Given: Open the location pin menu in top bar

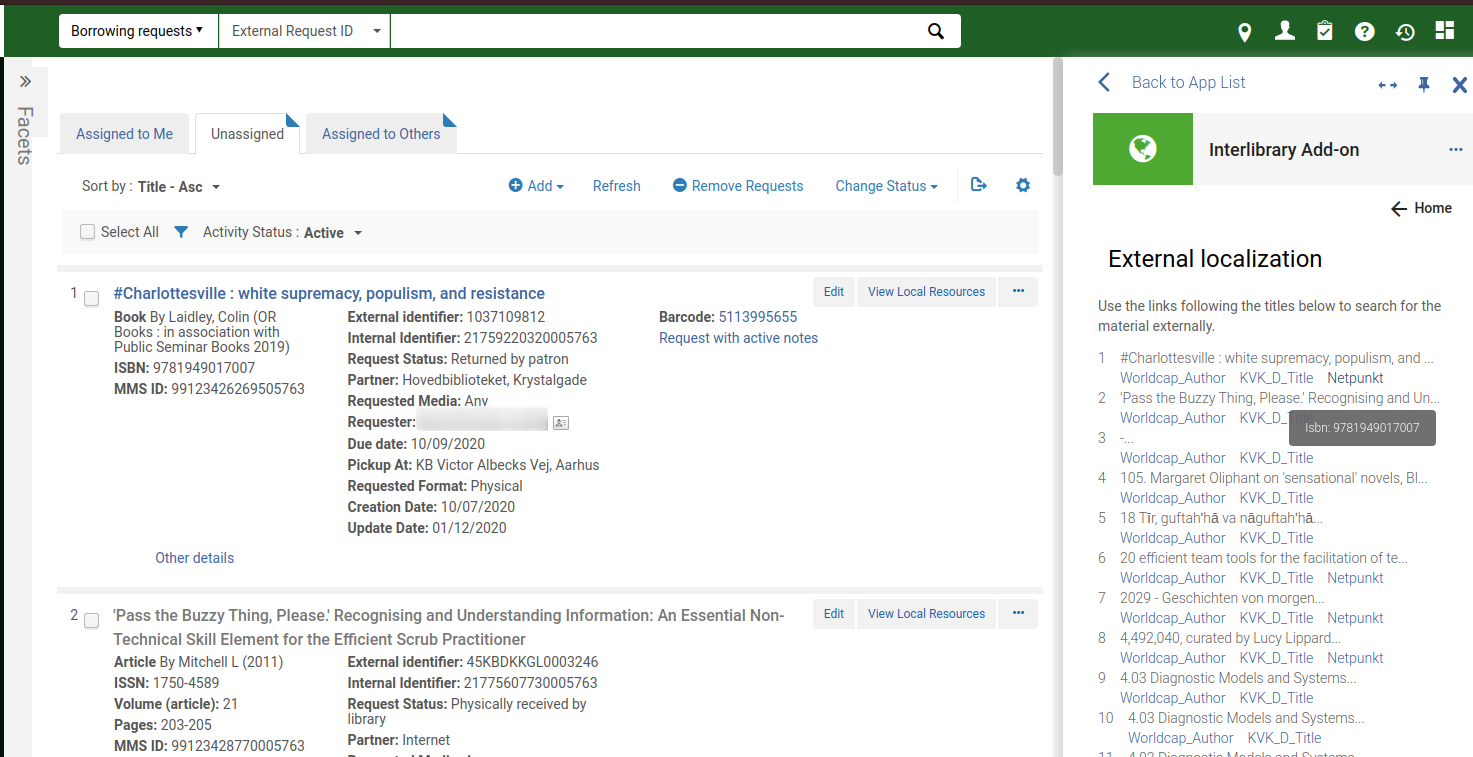Looking at the screenshot, I should [1244, 31].
